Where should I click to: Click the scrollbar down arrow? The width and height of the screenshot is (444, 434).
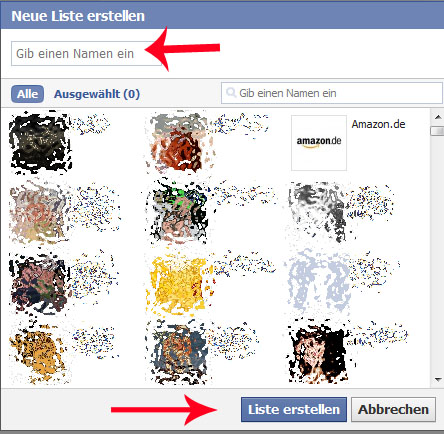[x=438, y=379]
